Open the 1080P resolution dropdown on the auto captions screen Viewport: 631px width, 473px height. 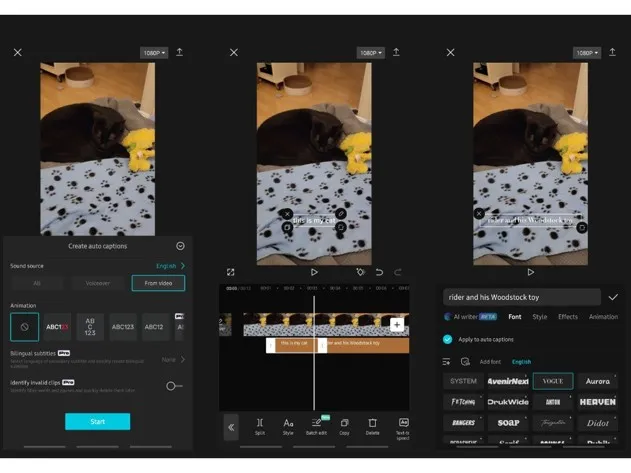pos(154,53)
